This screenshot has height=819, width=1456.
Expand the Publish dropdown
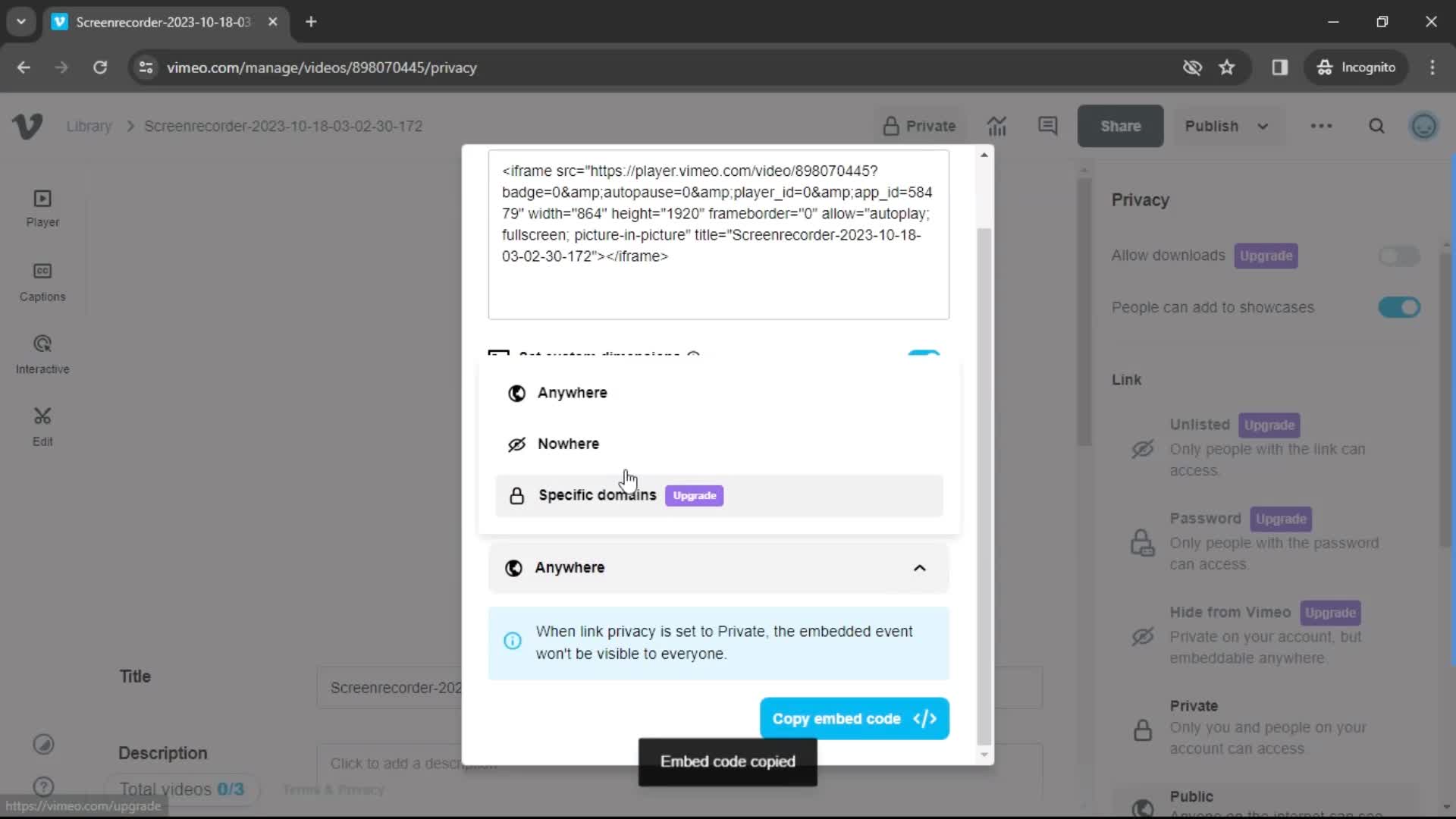[1226, 126]
